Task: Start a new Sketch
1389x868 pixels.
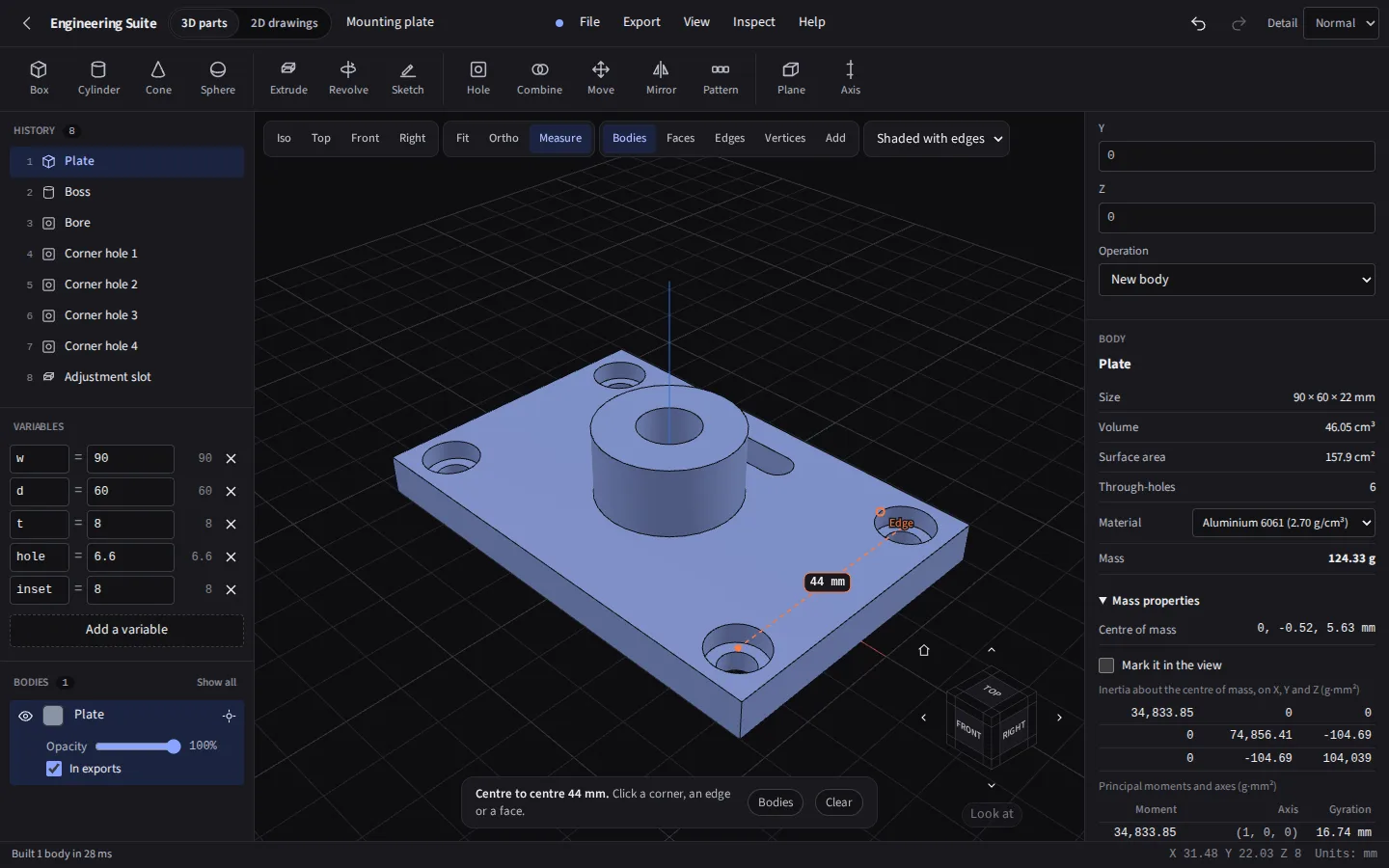Action: tap(407, 78)
